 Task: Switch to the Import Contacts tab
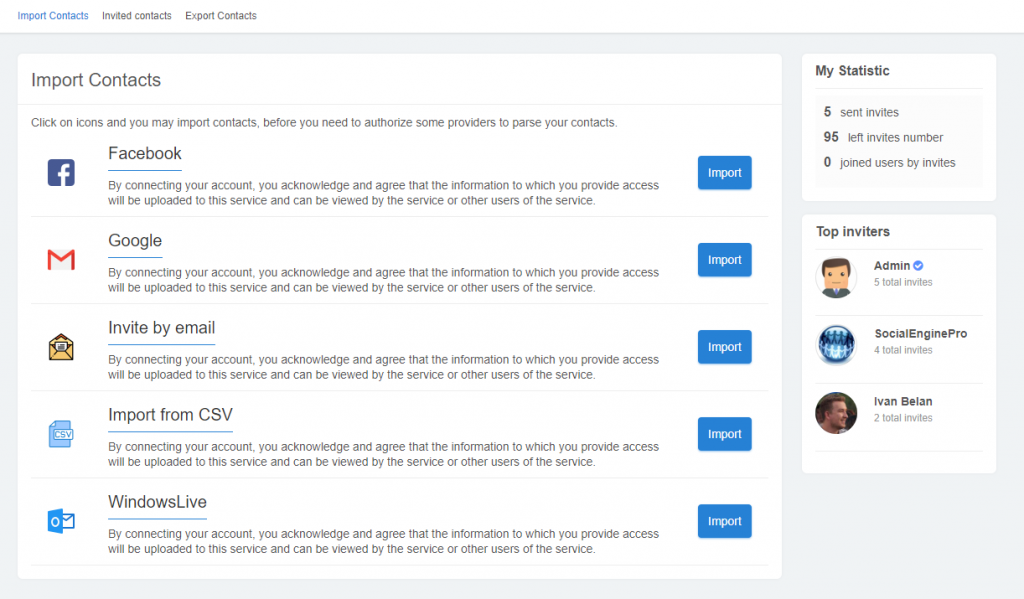[x=53, y=16]
